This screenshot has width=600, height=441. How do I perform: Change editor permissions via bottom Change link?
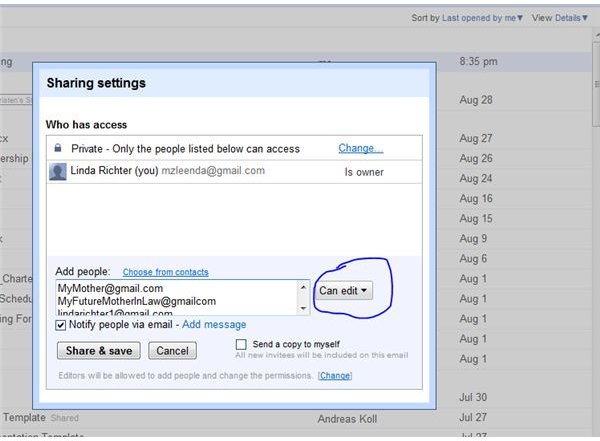[x=335, y=376]
